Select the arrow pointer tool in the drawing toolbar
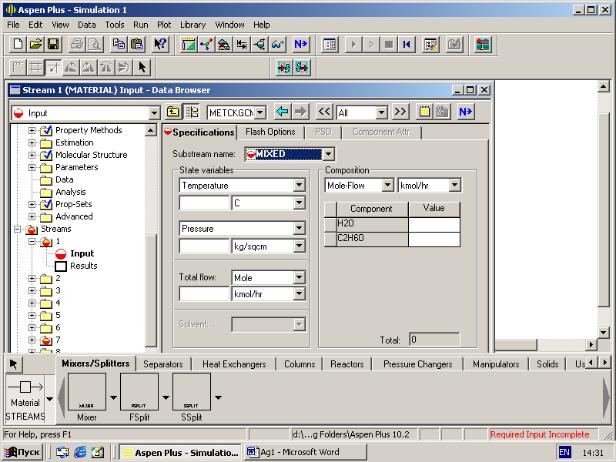 point(141,68)
